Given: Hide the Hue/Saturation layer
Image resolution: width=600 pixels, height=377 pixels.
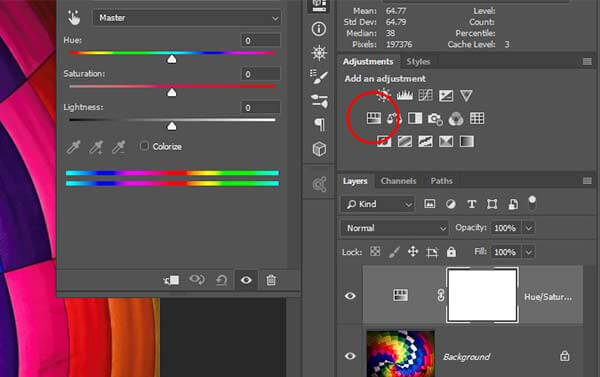Looking at the screenshot, I should point(350,296).
